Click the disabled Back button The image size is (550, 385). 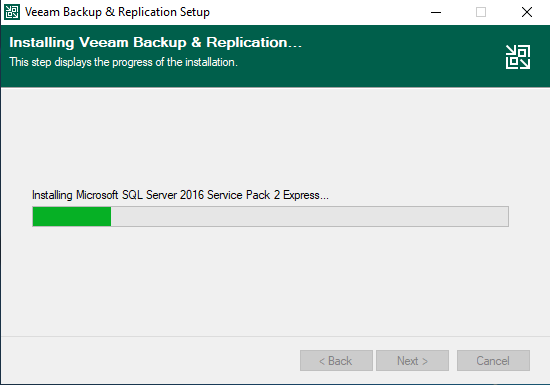pyautogui.click(x=336, y=360)
